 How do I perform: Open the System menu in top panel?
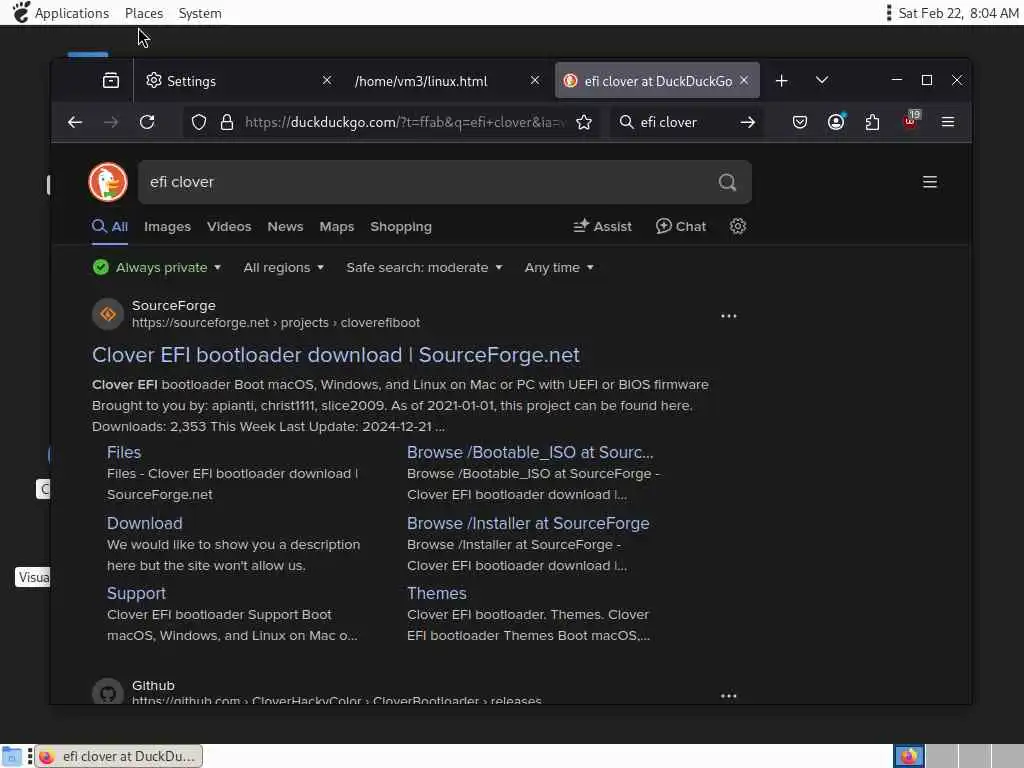tap(200, 13)
